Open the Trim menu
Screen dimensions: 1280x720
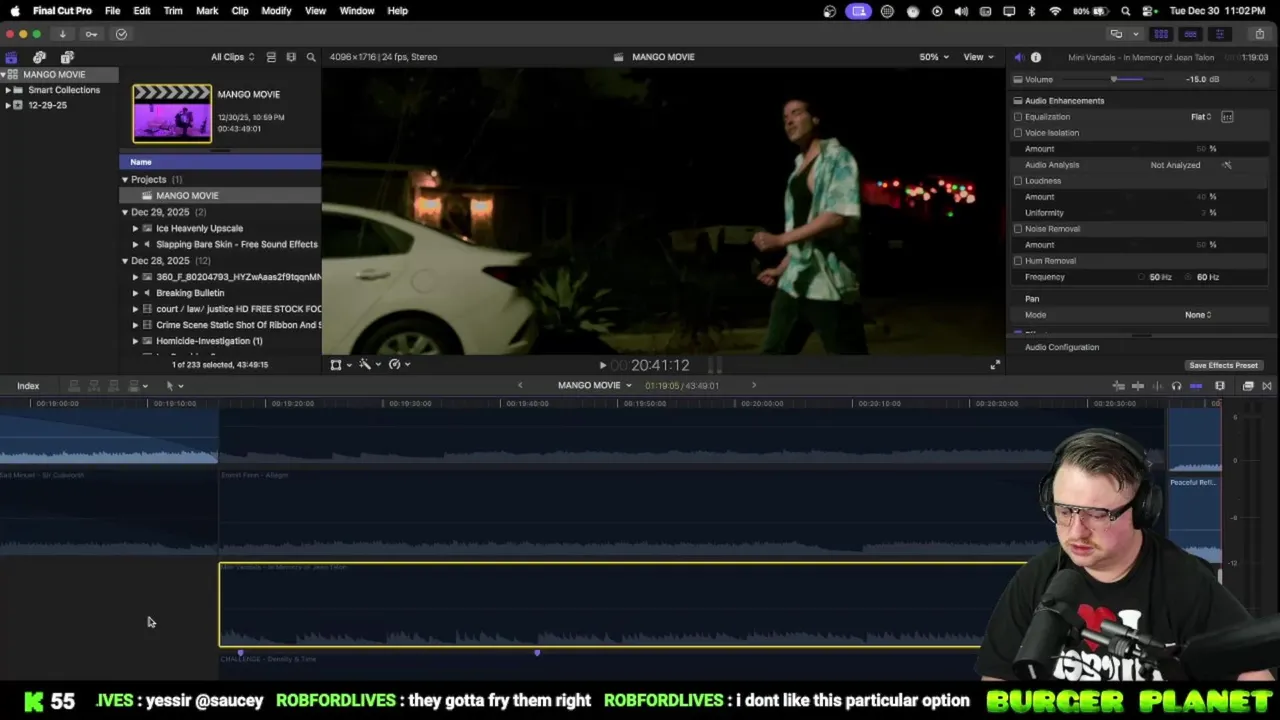click(x=173, y=11)
